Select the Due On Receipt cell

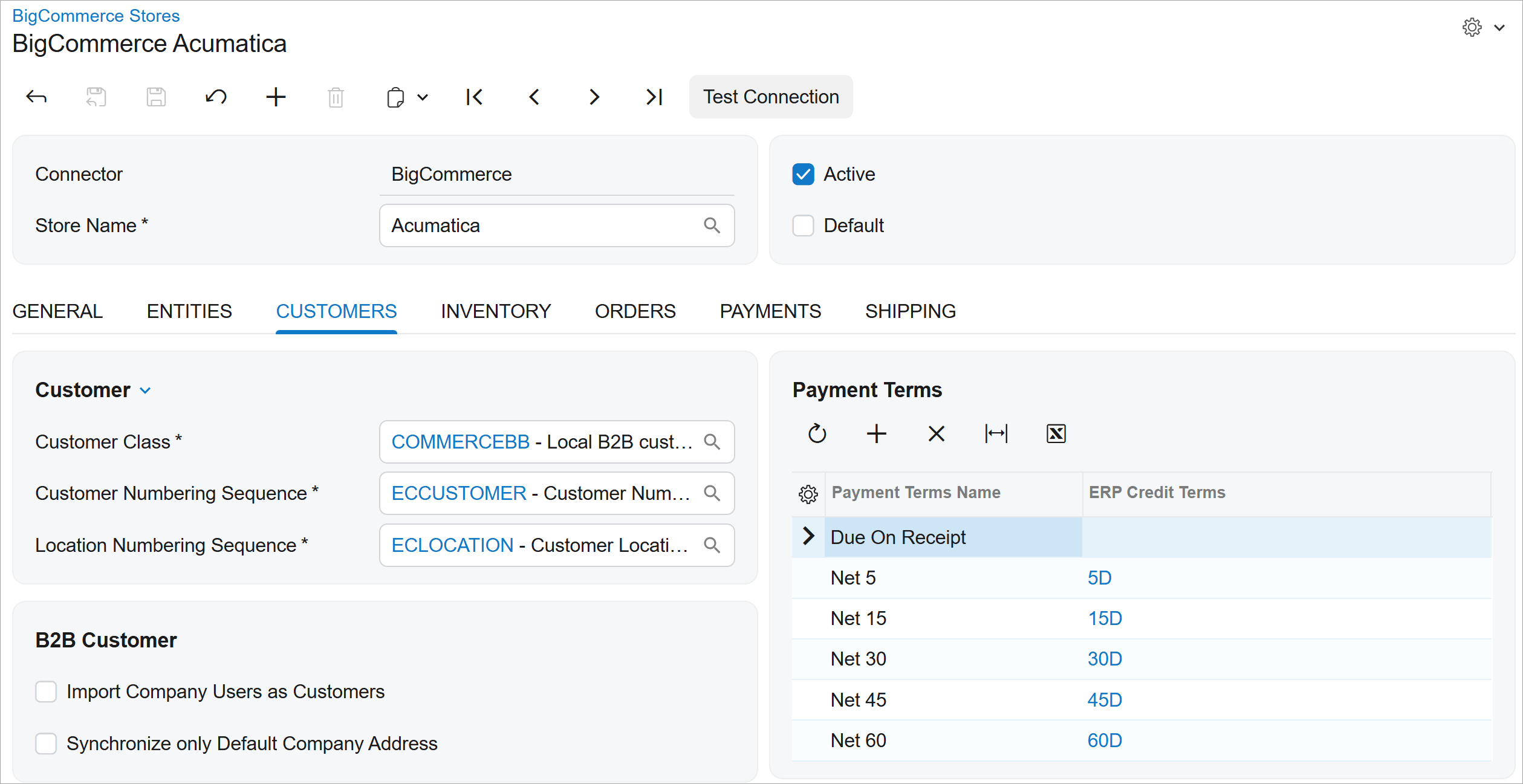pos(953,537)
